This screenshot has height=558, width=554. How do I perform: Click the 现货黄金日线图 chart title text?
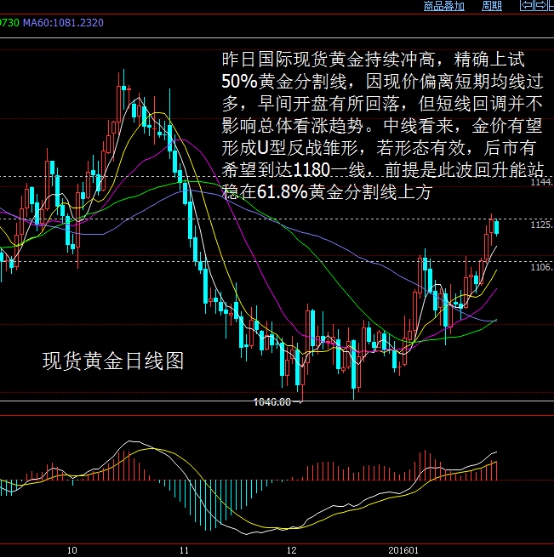(113, 361)
